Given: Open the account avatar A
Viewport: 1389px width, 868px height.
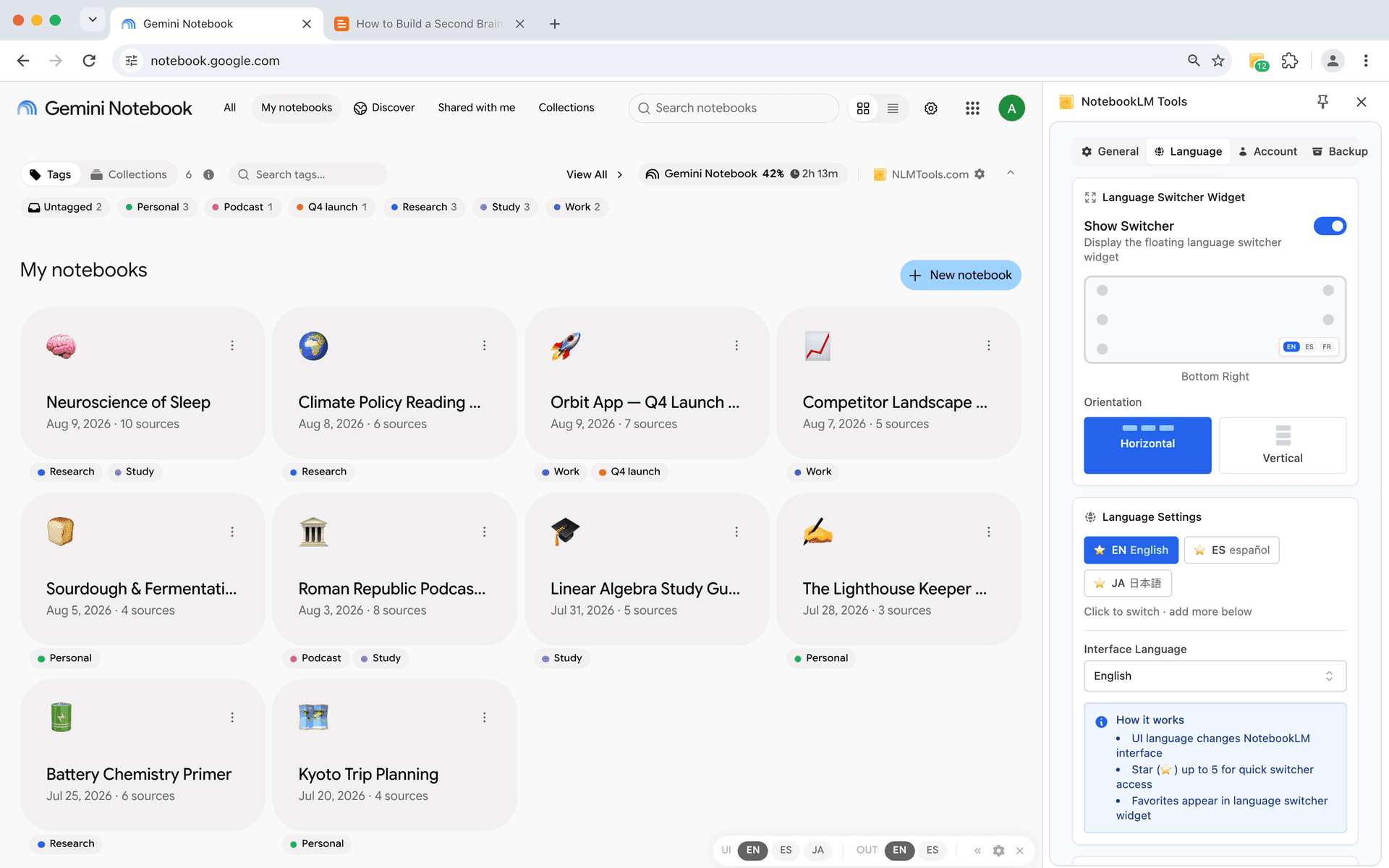Looking at the screenshot, I should tap(1011, 109).
